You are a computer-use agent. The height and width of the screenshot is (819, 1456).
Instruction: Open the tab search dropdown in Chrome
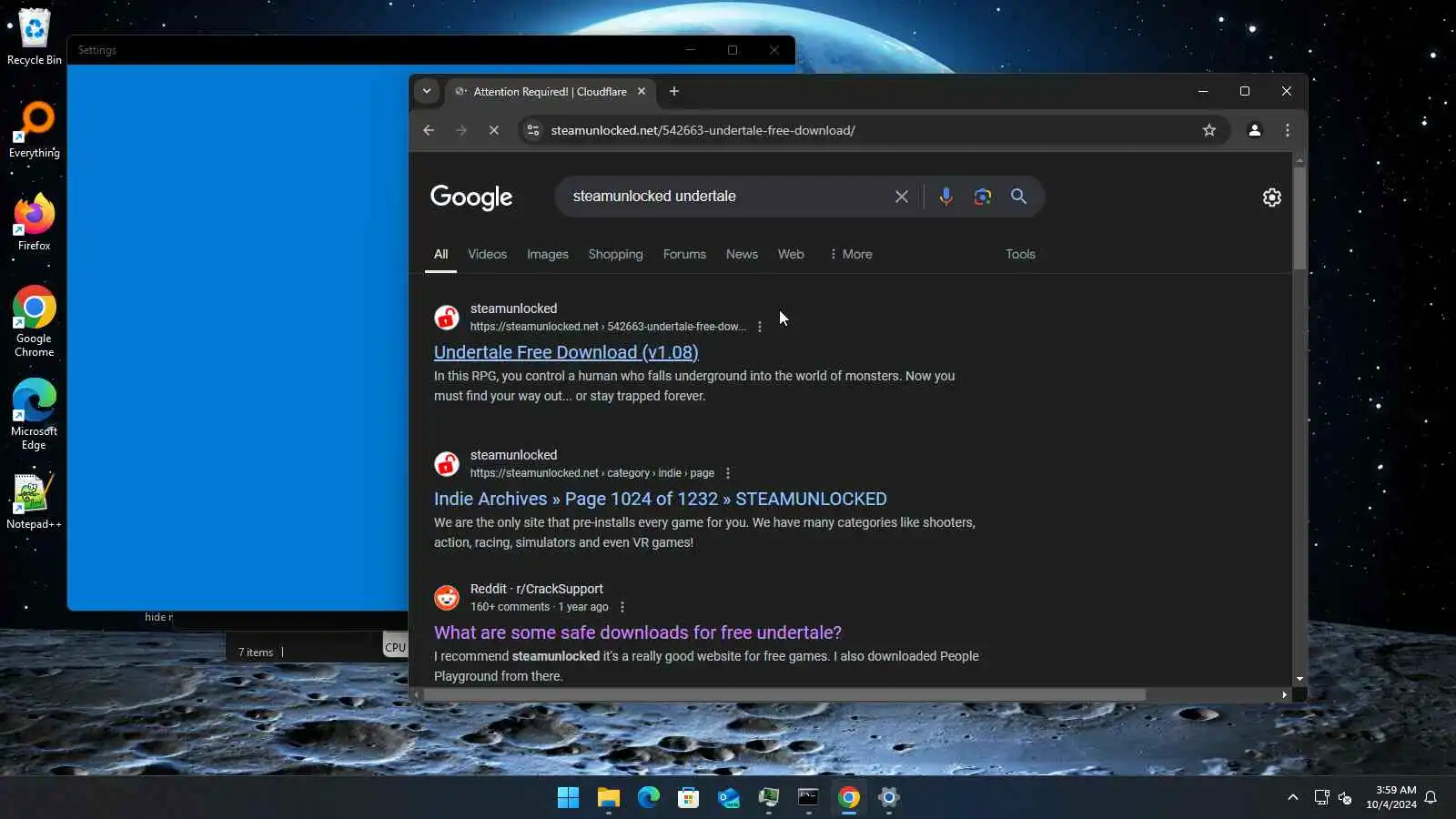pos(427,91)
